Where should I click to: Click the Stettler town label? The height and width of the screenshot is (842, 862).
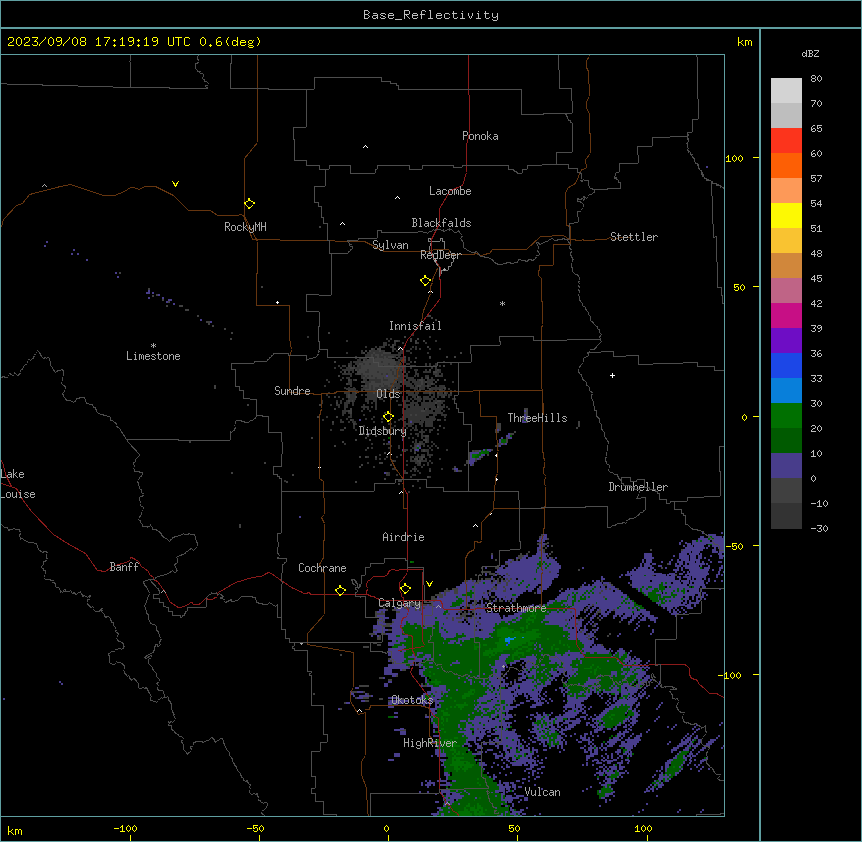point(634,237)
